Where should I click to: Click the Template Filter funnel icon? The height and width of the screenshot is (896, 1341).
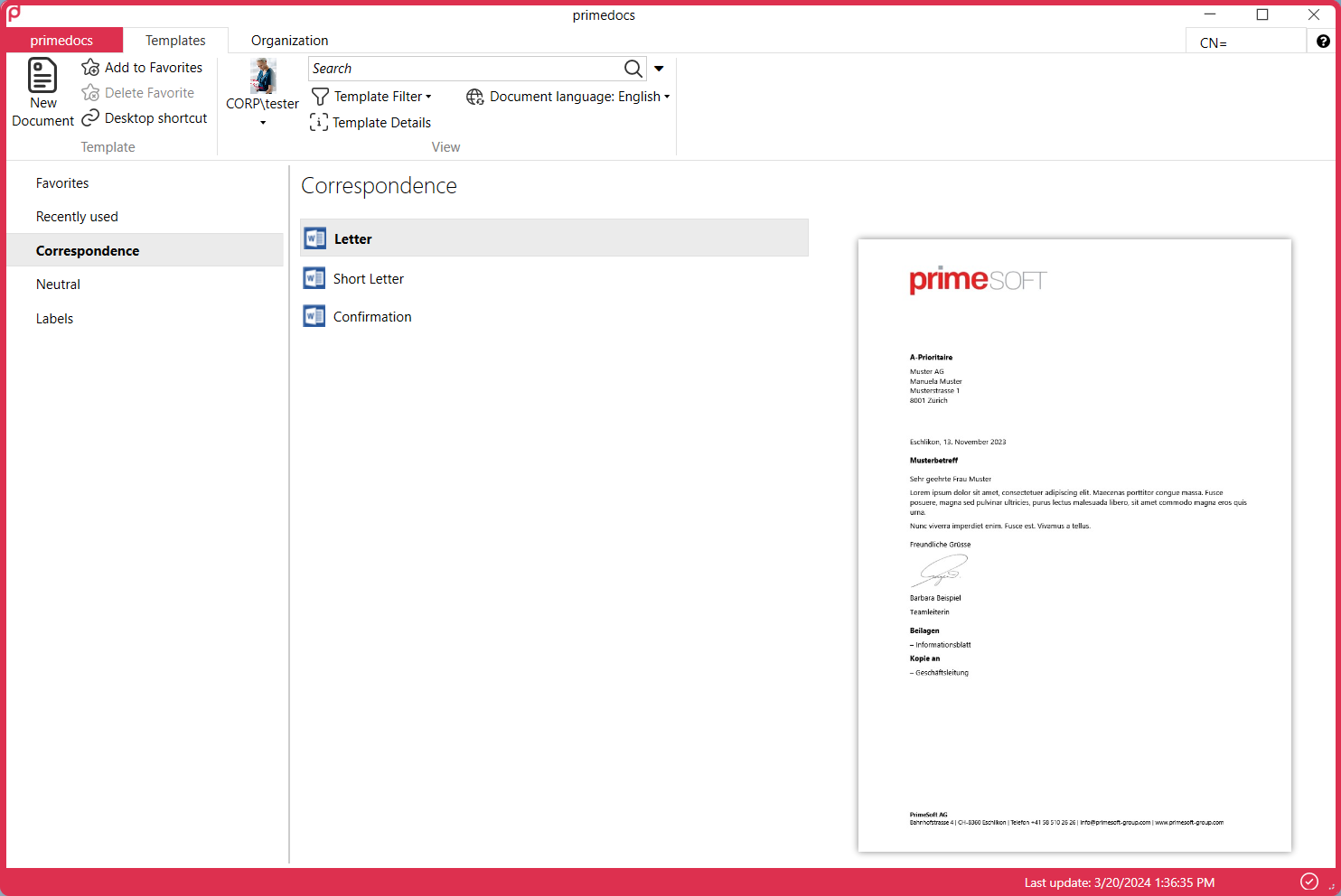point(320,97)
